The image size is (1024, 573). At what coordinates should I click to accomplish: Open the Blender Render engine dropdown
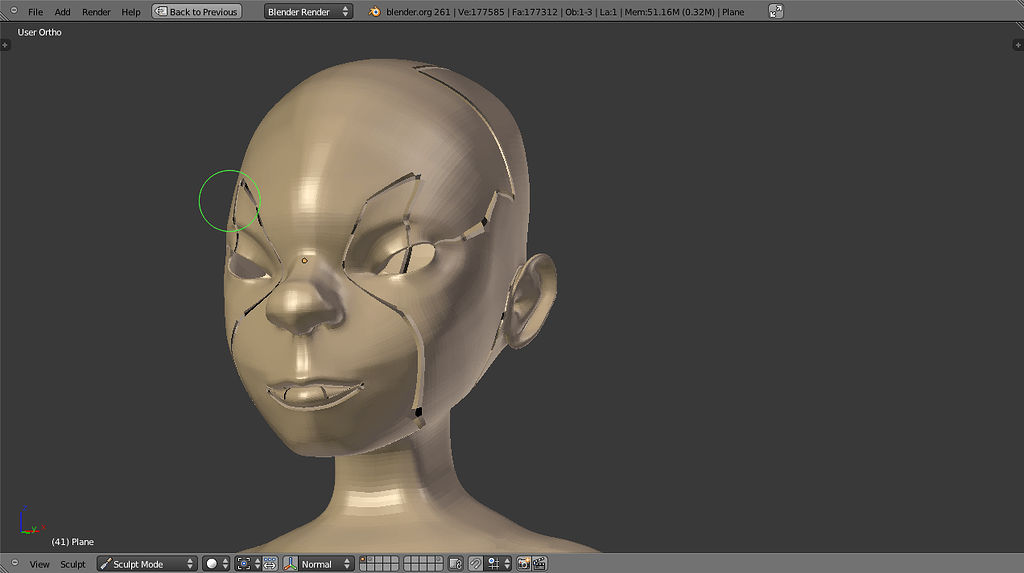(308, 12)
